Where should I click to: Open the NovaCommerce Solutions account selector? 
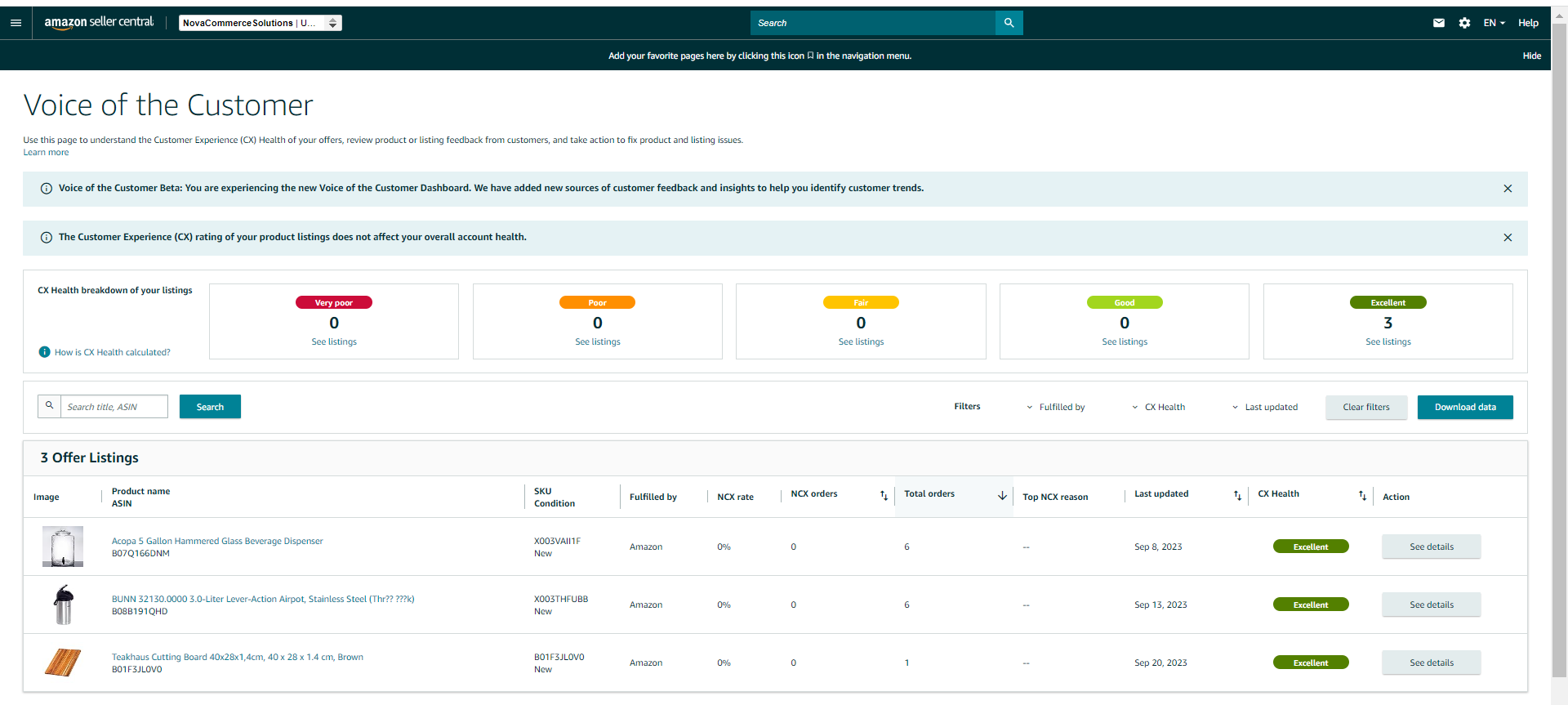pyautogui.click(x=261, y=23)
